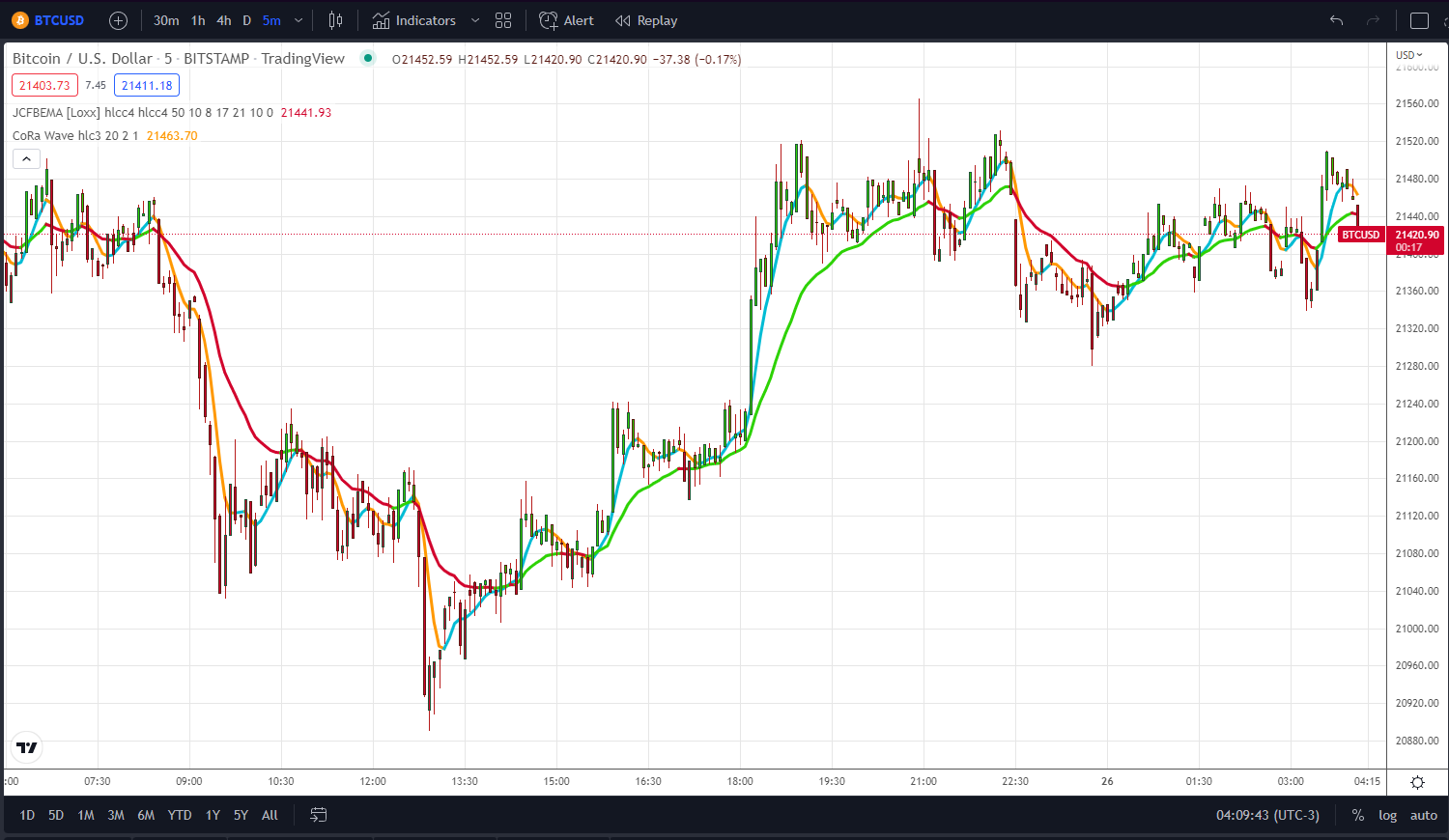
Task: Open the candlestick chart style icon
Action: tap(335, 20)
